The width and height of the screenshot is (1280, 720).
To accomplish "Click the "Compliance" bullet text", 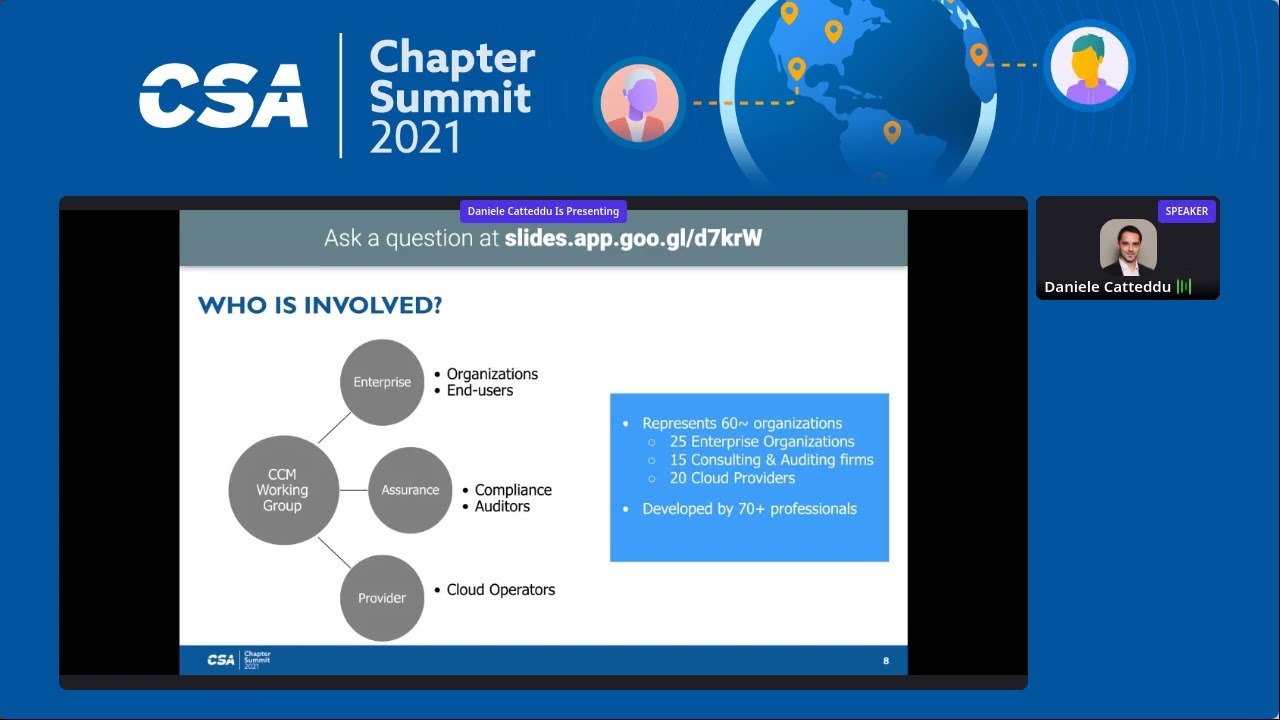I will [513, 490].
